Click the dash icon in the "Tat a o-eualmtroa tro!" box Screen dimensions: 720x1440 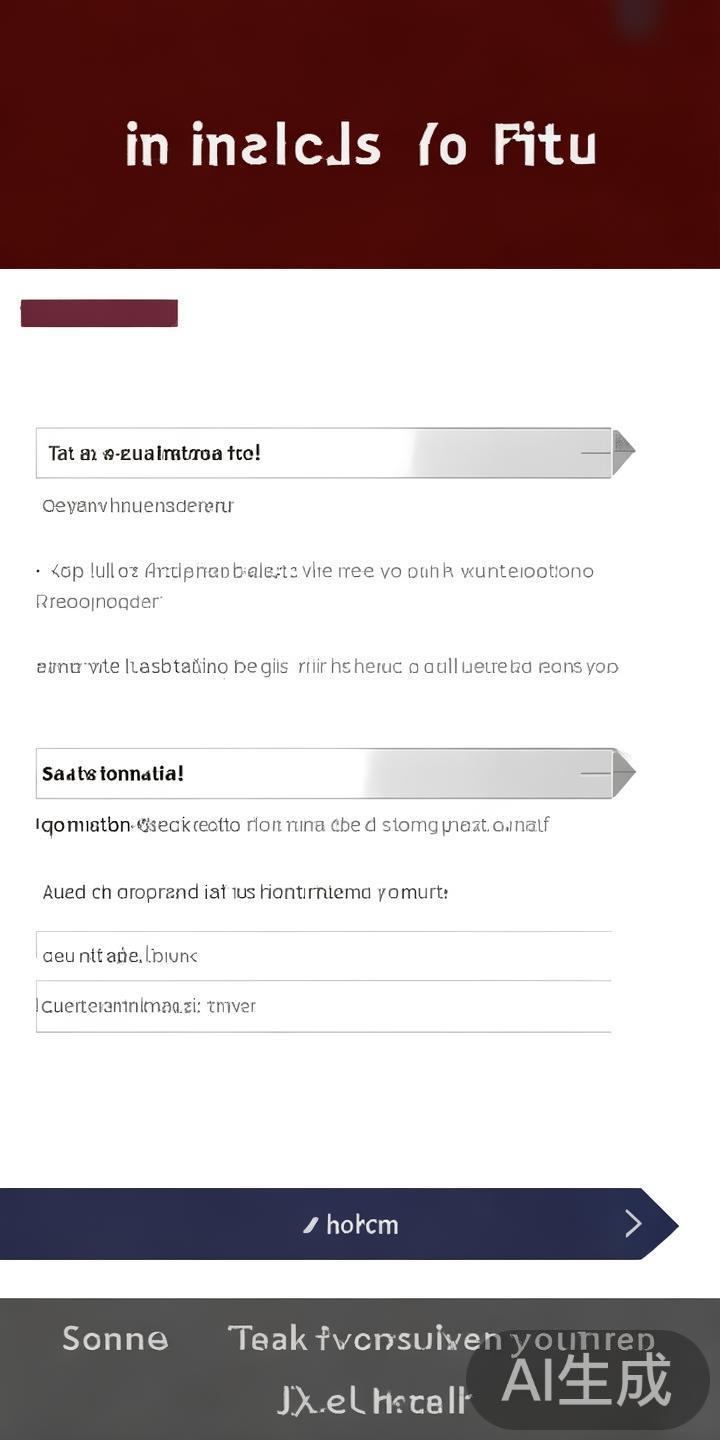tap(595, 453)
